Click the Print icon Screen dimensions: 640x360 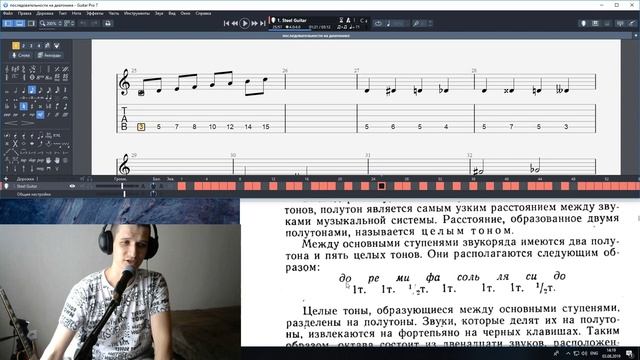point(108,23)
